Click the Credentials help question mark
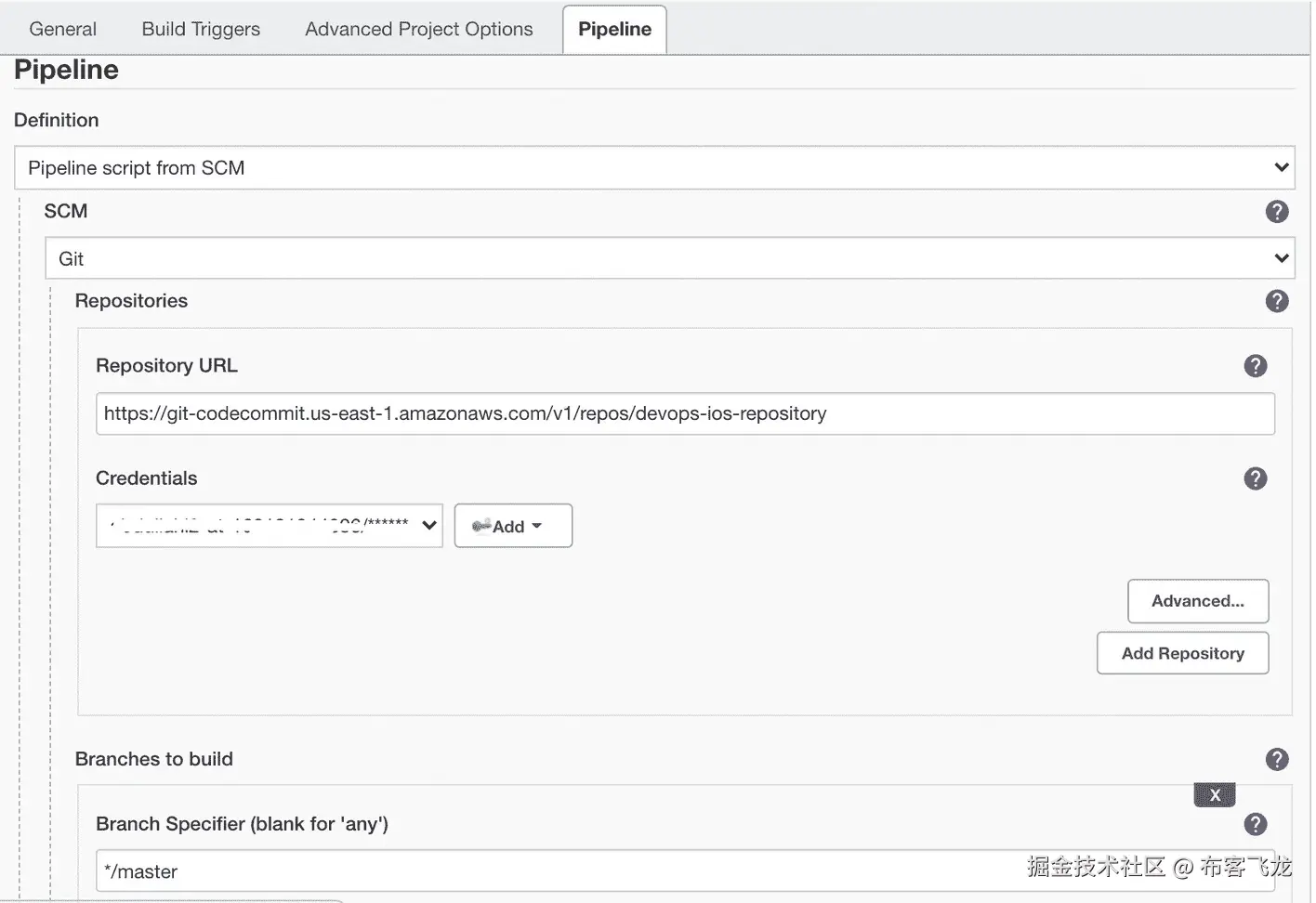The height and width of the screenshot is (903, 1316). tap(1256, 478)
